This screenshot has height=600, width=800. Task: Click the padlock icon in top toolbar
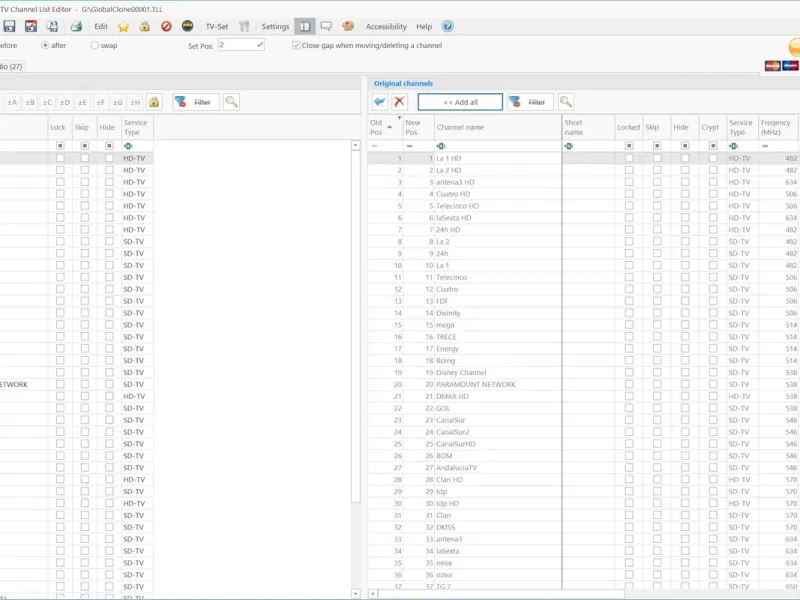click(145, 27)
